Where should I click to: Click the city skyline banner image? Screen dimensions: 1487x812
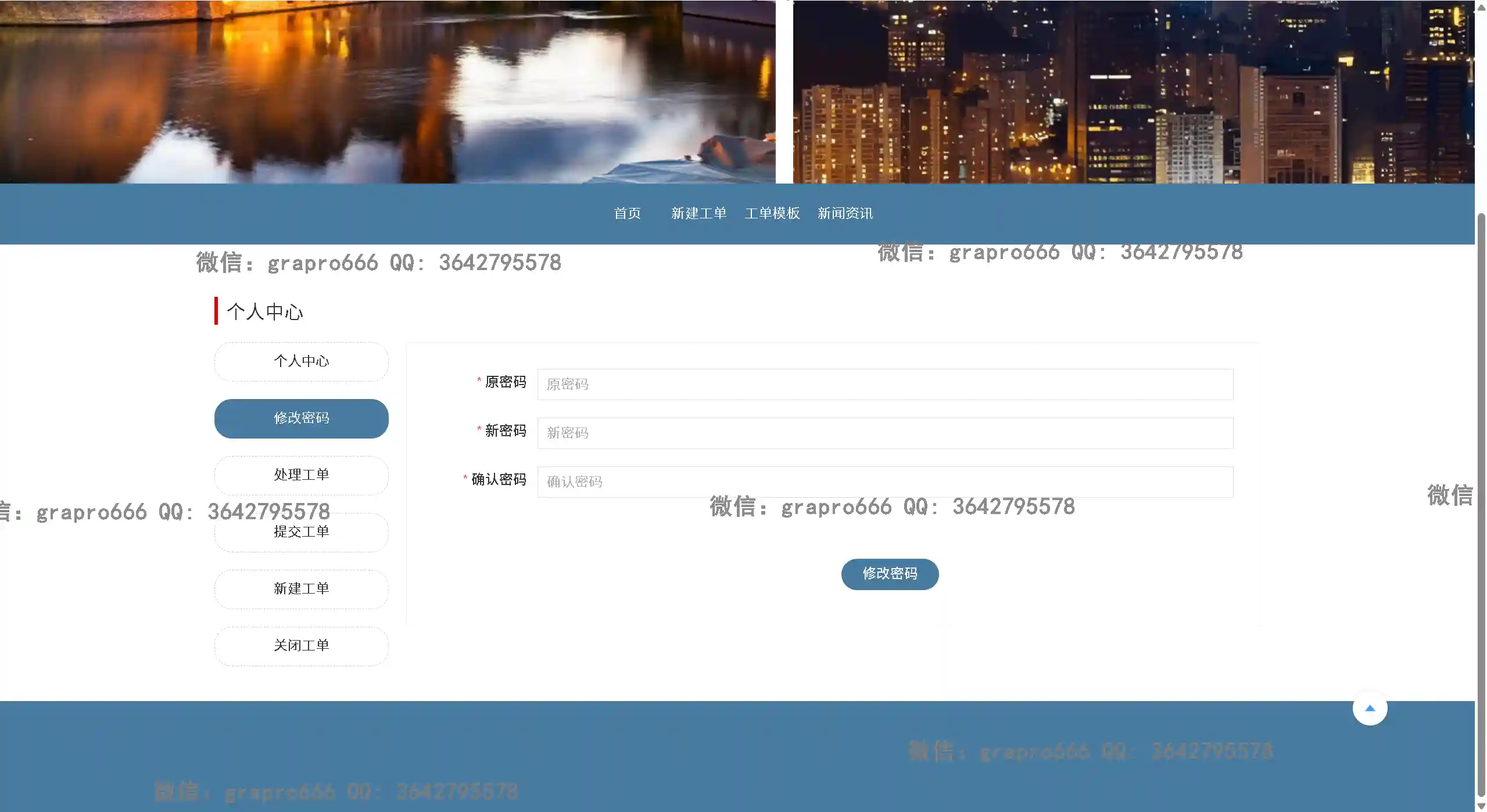tap(1133, 92)
